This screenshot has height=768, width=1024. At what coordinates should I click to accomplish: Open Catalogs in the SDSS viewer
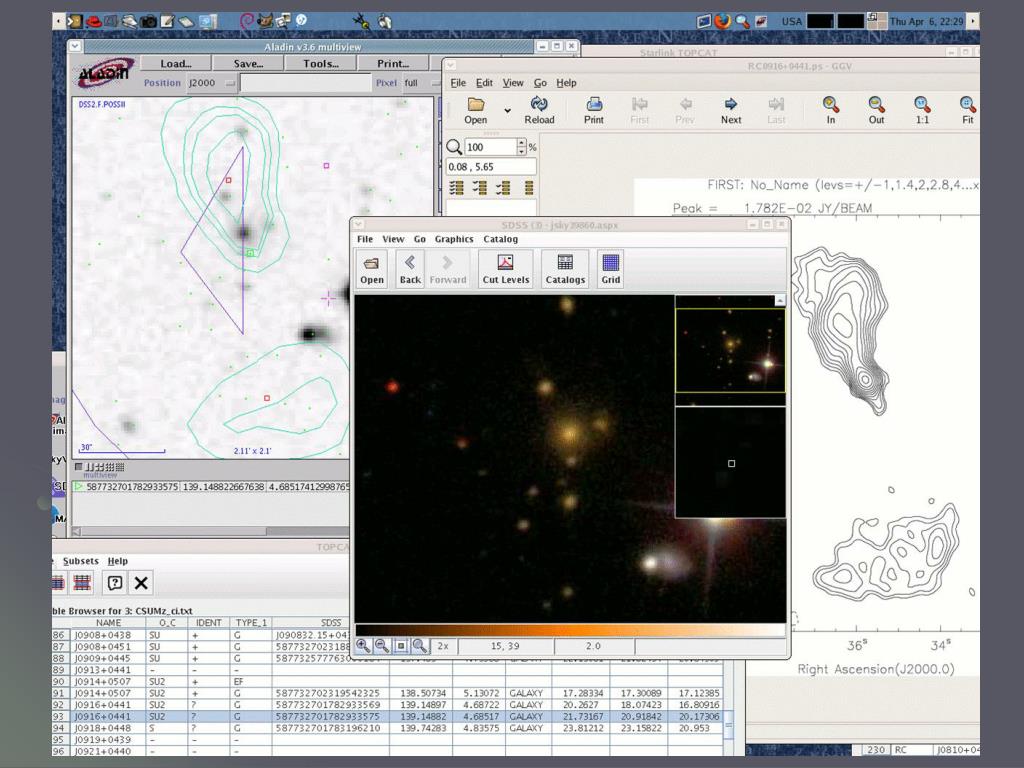point(565,269)
